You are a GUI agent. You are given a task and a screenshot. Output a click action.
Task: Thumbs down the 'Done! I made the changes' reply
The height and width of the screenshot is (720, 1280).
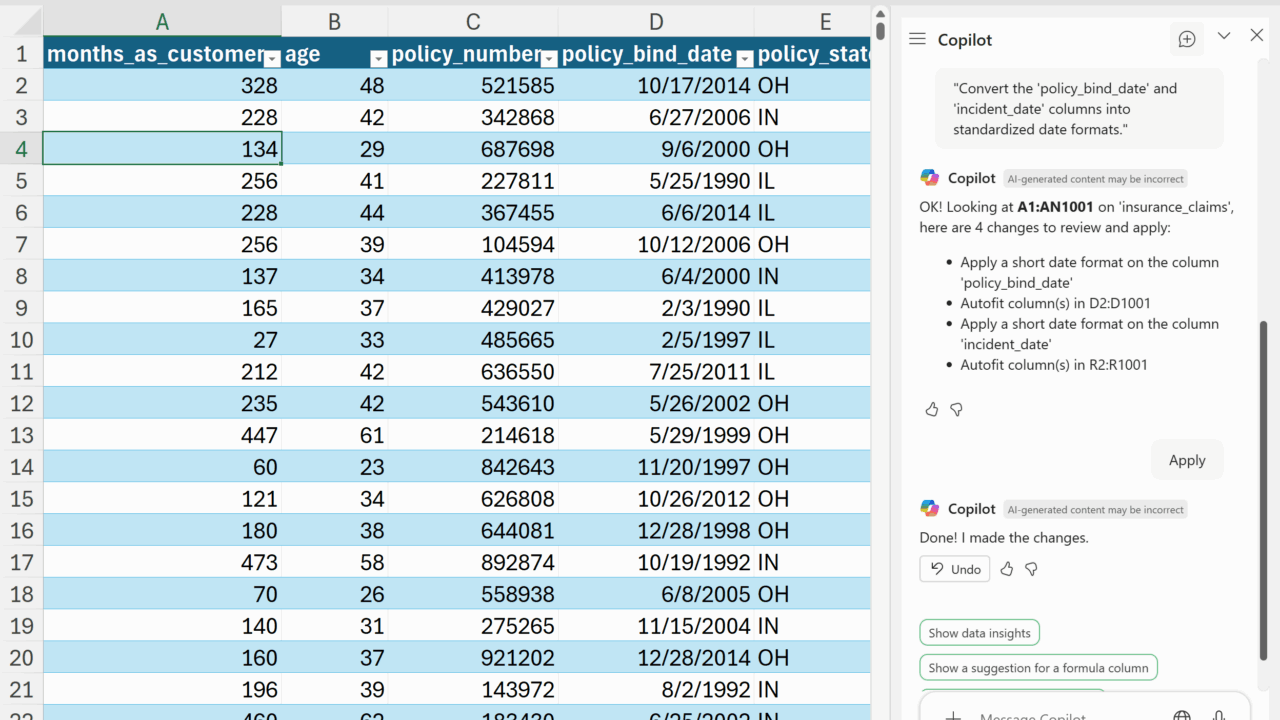point(1031,569)
